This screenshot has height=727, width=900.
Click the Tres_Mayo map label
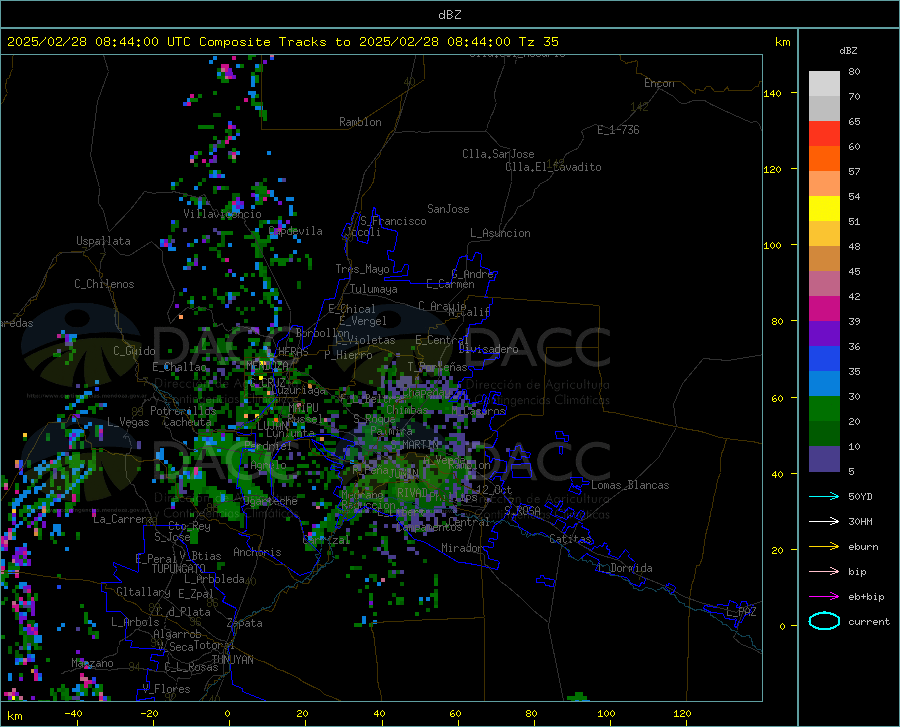coord(362,269)
